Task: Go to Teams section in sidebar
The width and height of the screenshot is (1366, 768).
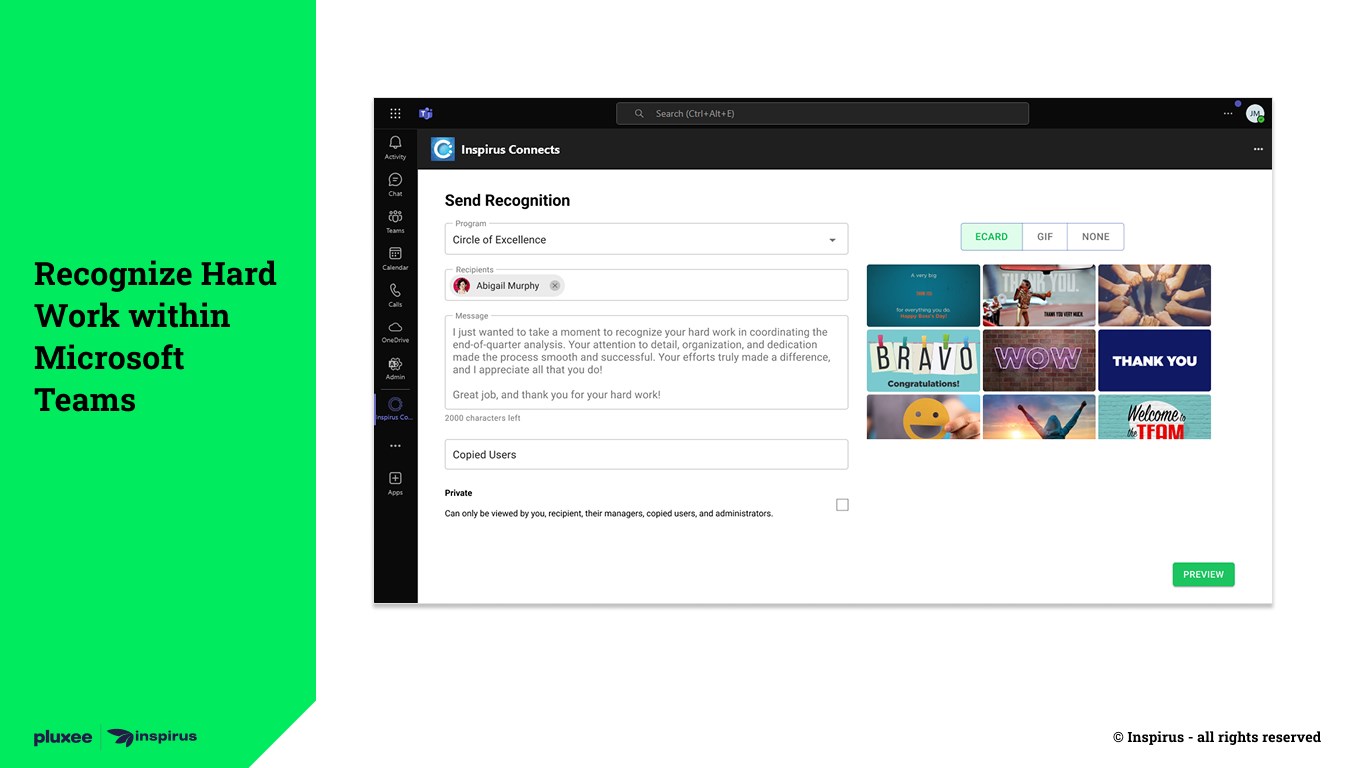Action: [395, 221]
